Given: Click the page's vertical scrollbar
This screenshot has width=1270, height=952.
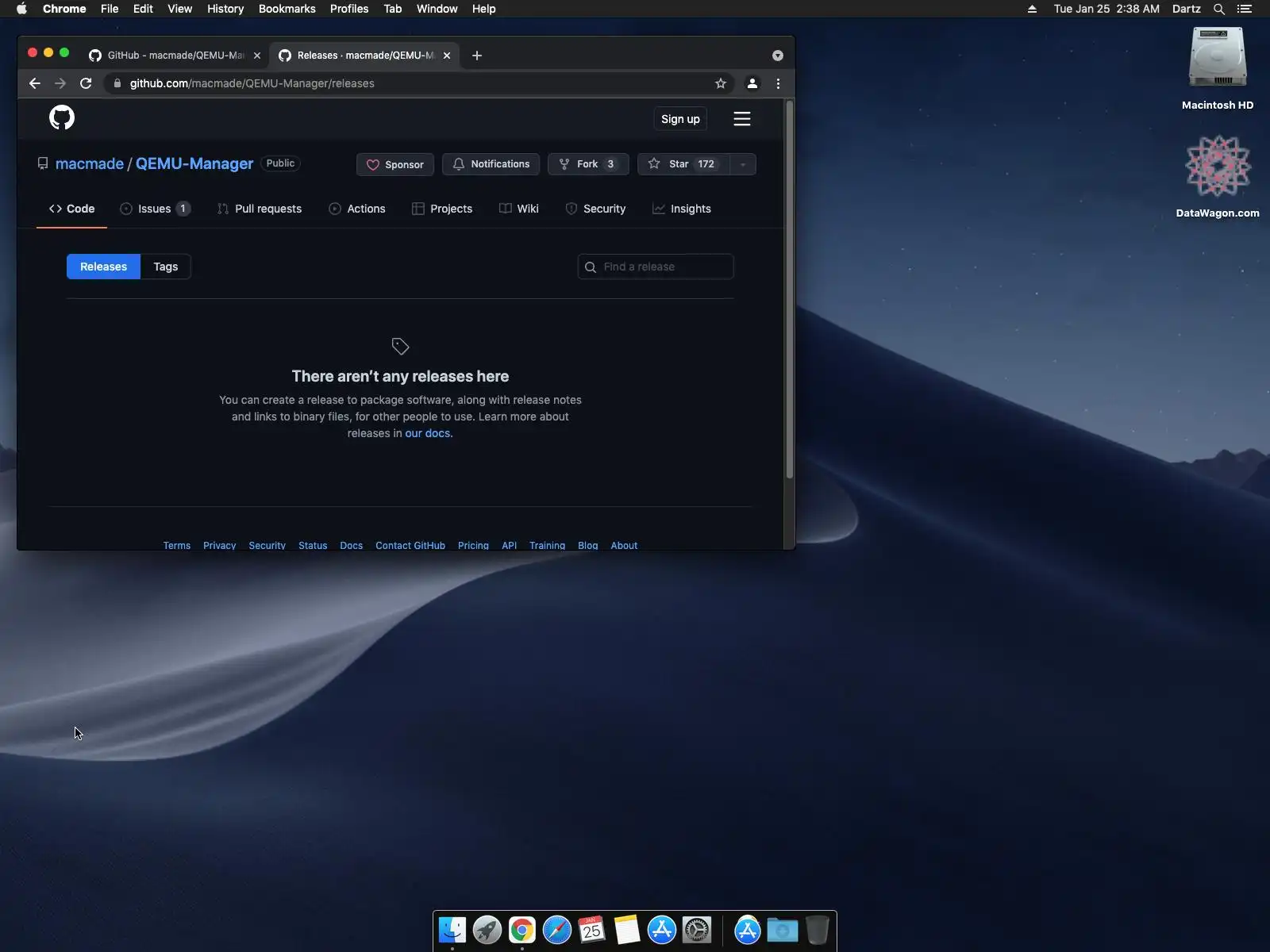Looking at the screenshot, I should tap(789, 290).
